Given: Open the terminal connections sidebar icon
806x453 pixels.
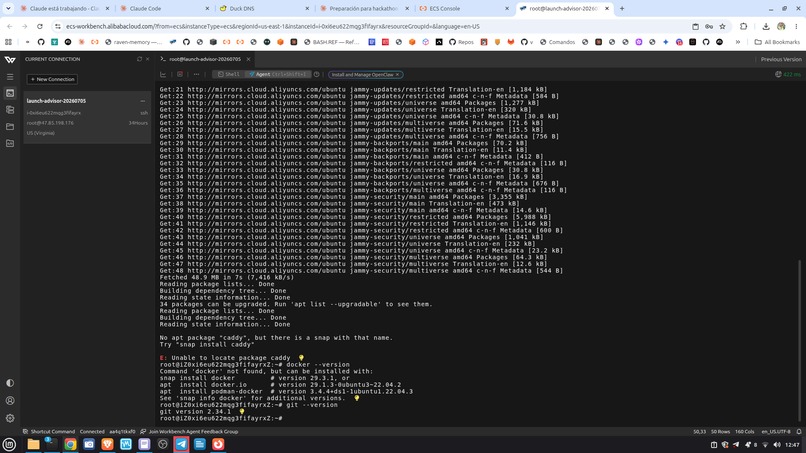Looking at the screenshot, I should coord(10,93).
